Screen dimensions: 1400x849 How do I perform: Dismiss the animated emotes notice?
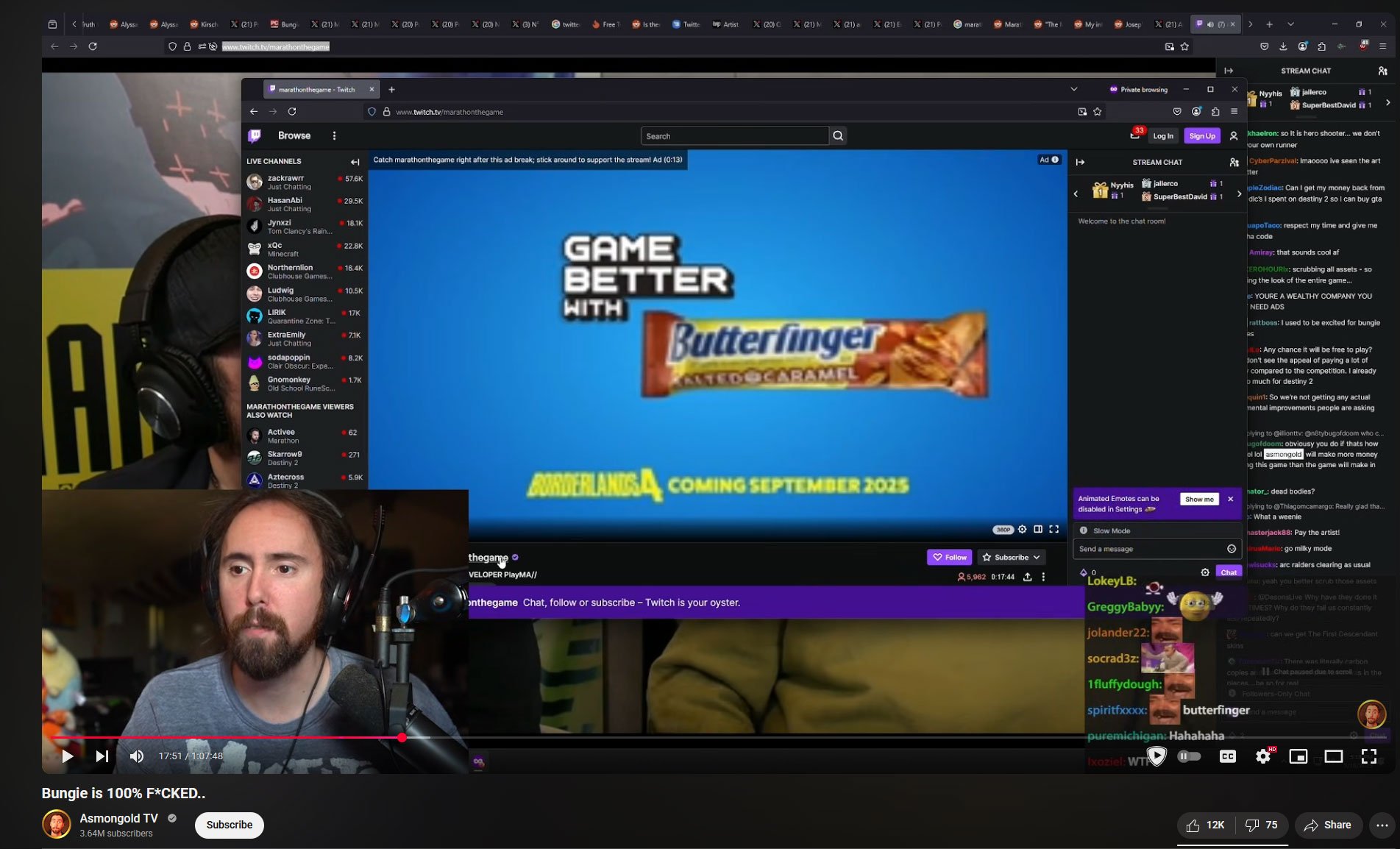coord(1231,500)
